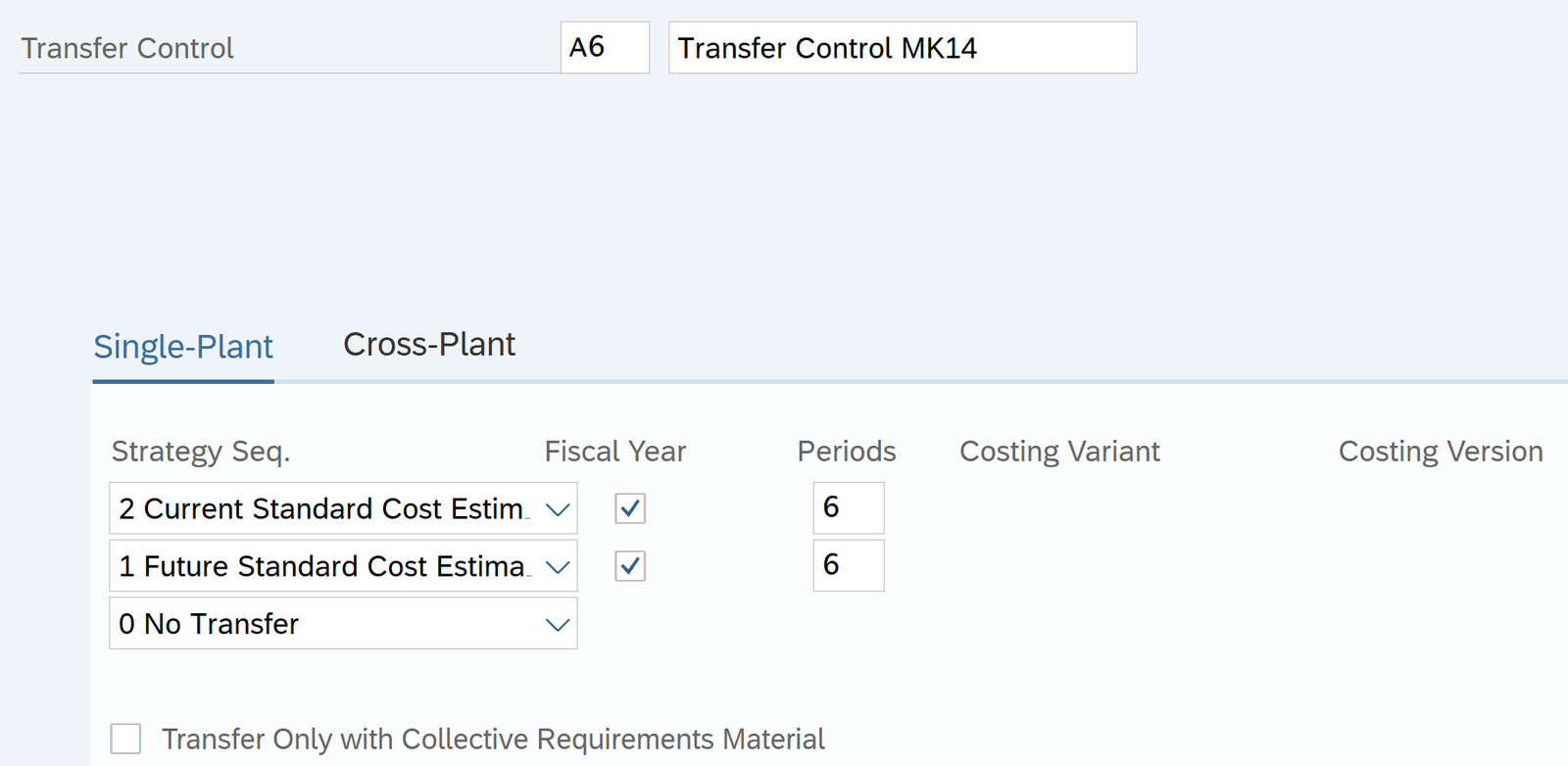Viewport: 1568px width, 766px height.
Task: Select the 0 No Transfer strategy field
Action: click(x=323, y=624)
